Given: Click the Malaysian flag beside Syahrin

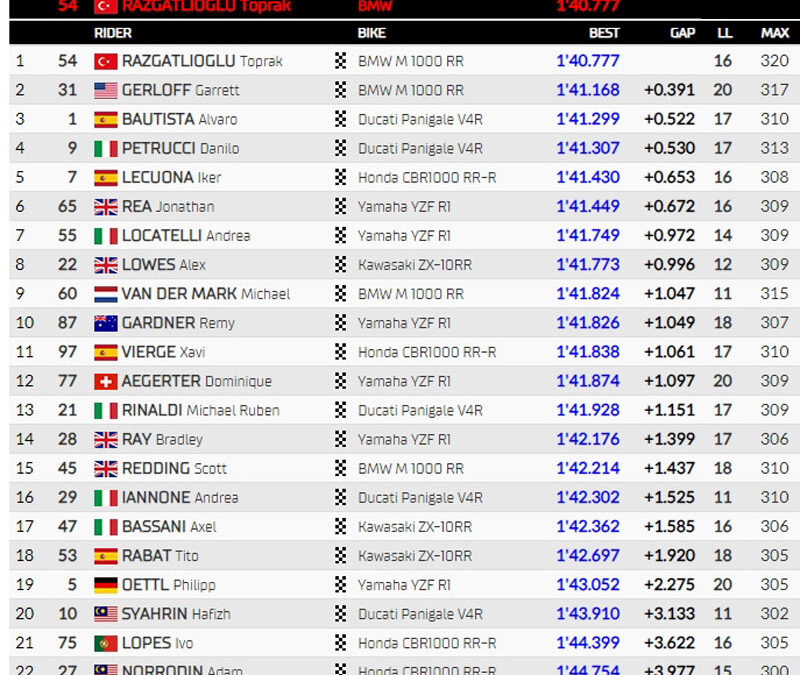Looking at the screenshot, I should (106, 614).
